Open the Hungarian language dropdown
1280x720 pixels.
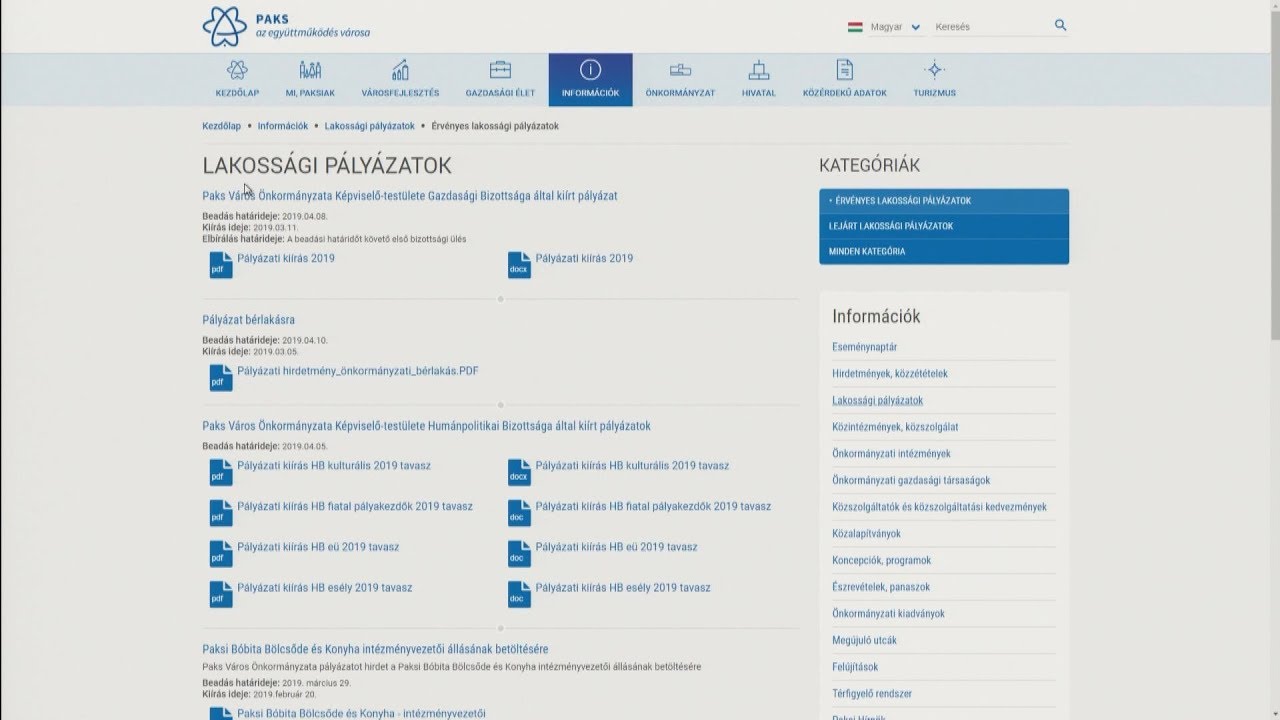885,27
